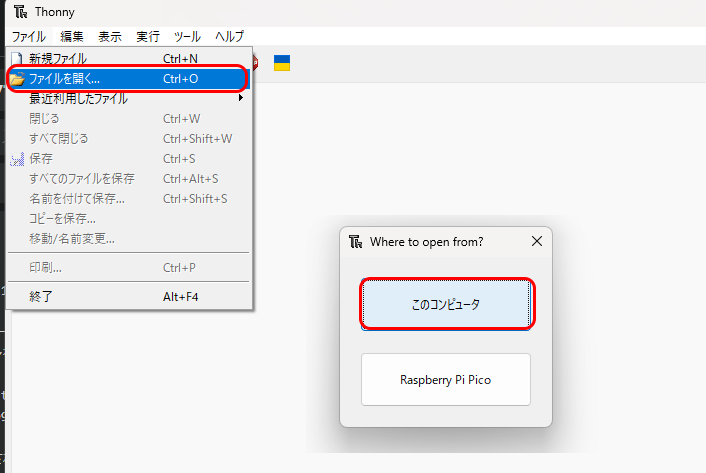Viewport: 706px width, 473px height.
Task: Click the このコンピュータ button
Action: [446, 305]
